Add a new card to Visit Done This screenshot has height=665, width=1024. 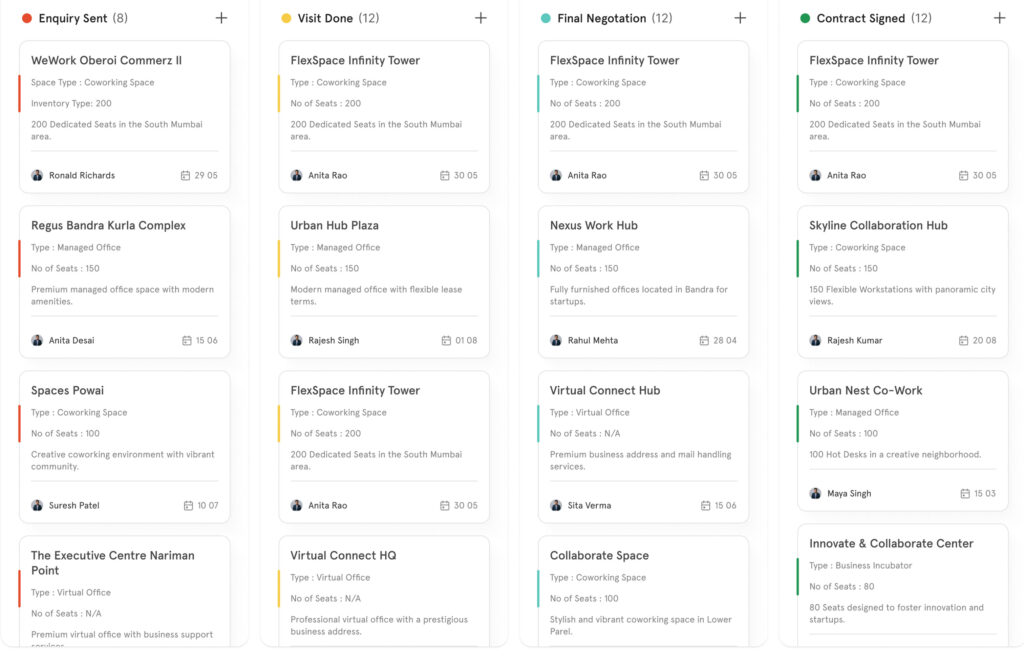(x=480, y=18)
